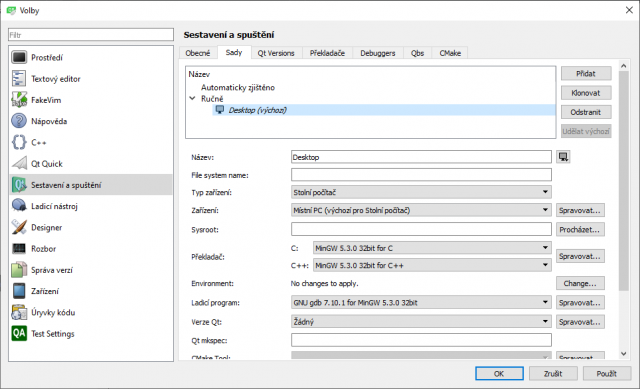640x389 pixels.
Task: Select the Desktop (výchozí) kit row
Action: click(x=384, y=110)
